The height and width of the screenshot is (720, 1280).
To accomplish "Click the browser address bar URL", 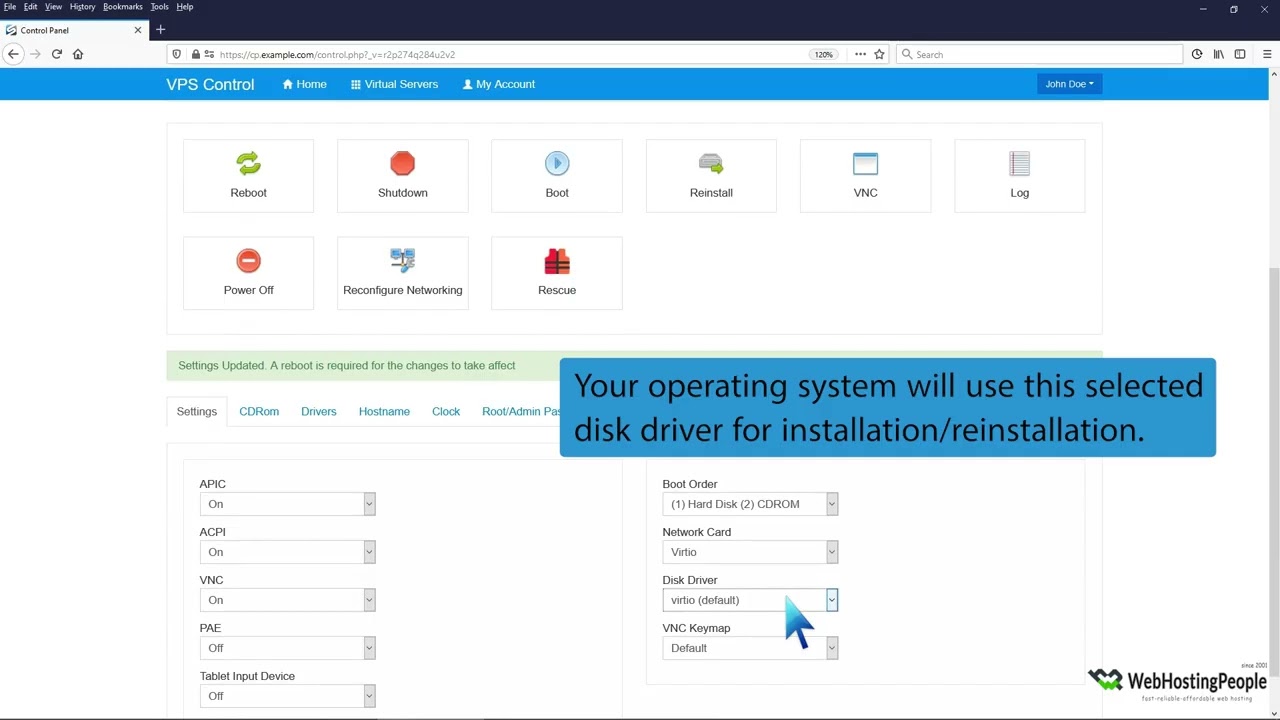I will (x=338, y=54).
